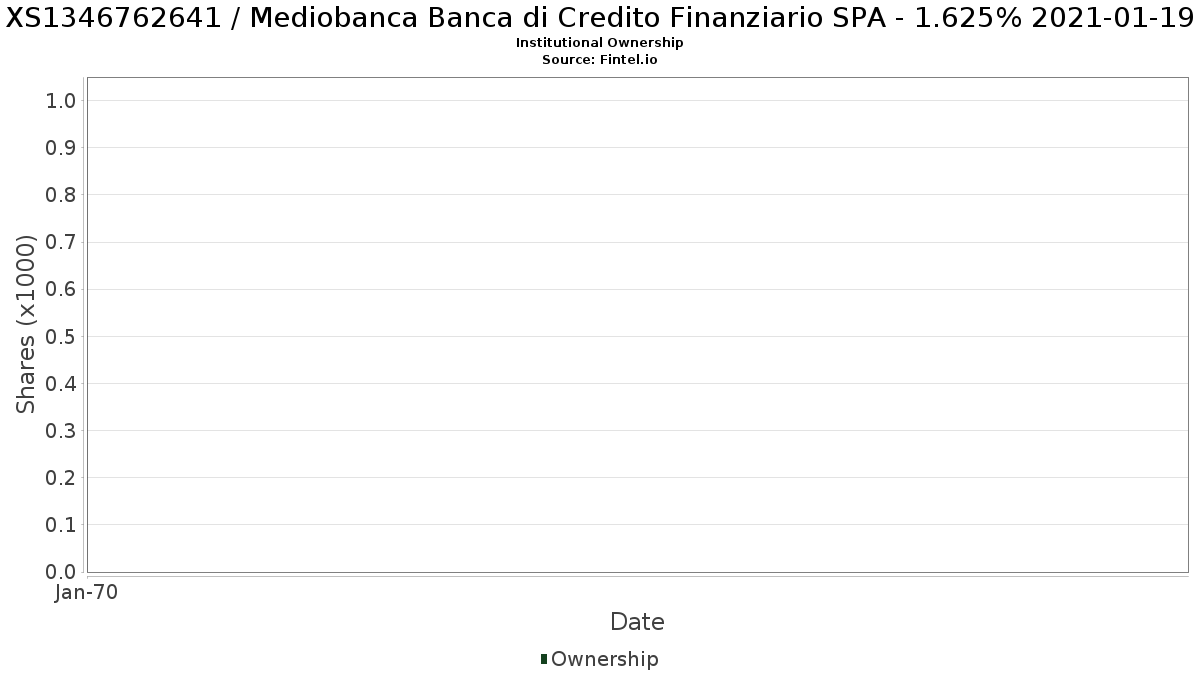Select the 'Institutional Ownership' subtitle

pyautogui.click(x=599, y=43)
